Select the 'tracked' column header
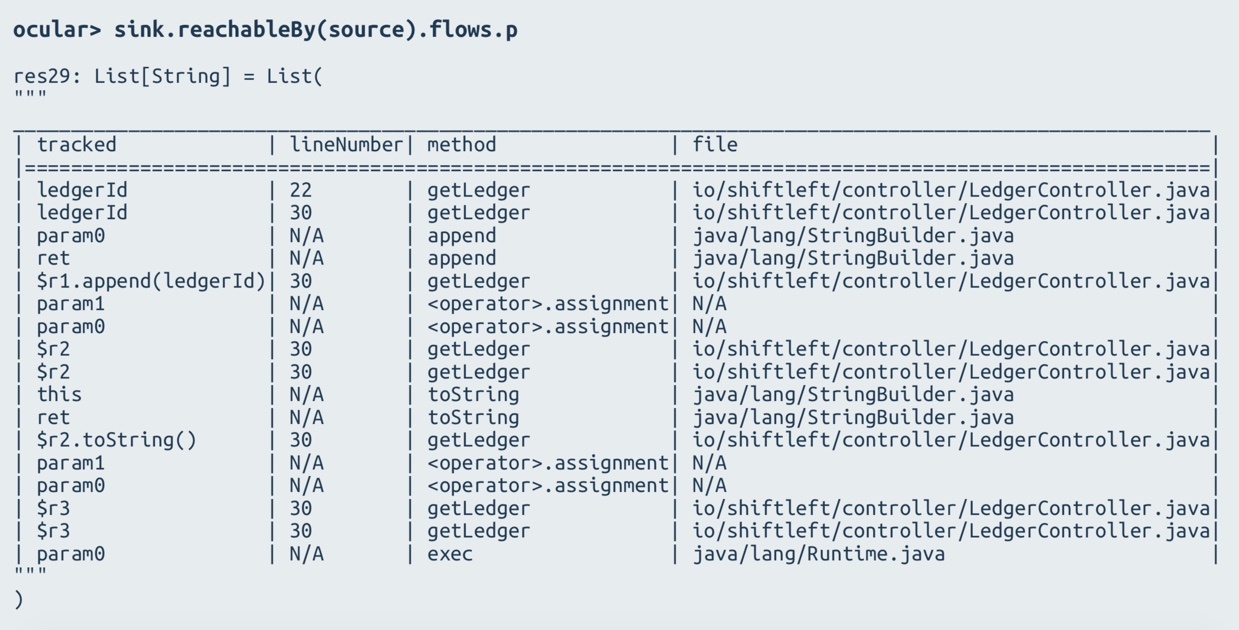Screen dimensions: 1239x630 pos(76,145)
